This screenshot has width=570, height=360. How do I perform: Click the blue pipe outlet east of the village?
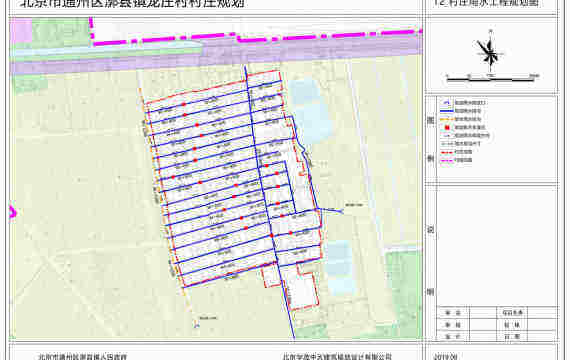(330, 210)
